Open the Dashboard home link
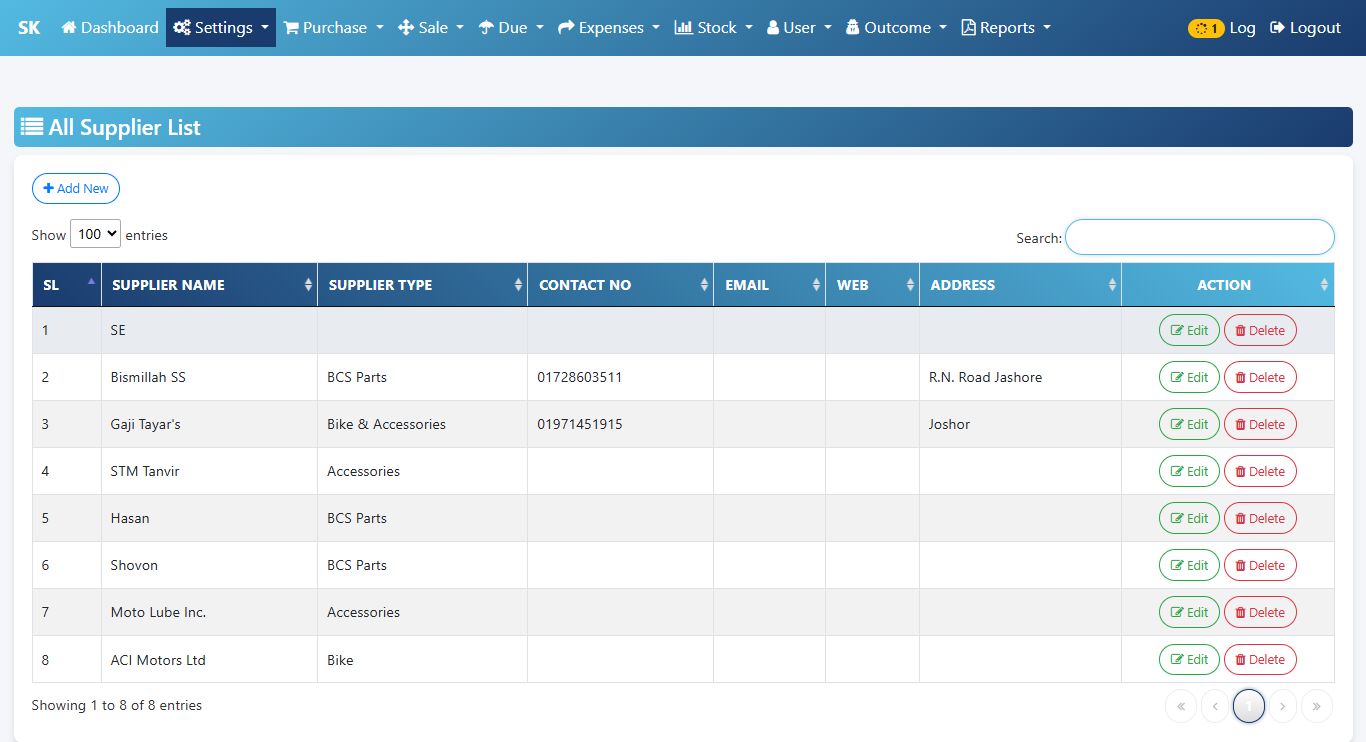The height and width of the screenshot is (742, 1366). (110, 27)
